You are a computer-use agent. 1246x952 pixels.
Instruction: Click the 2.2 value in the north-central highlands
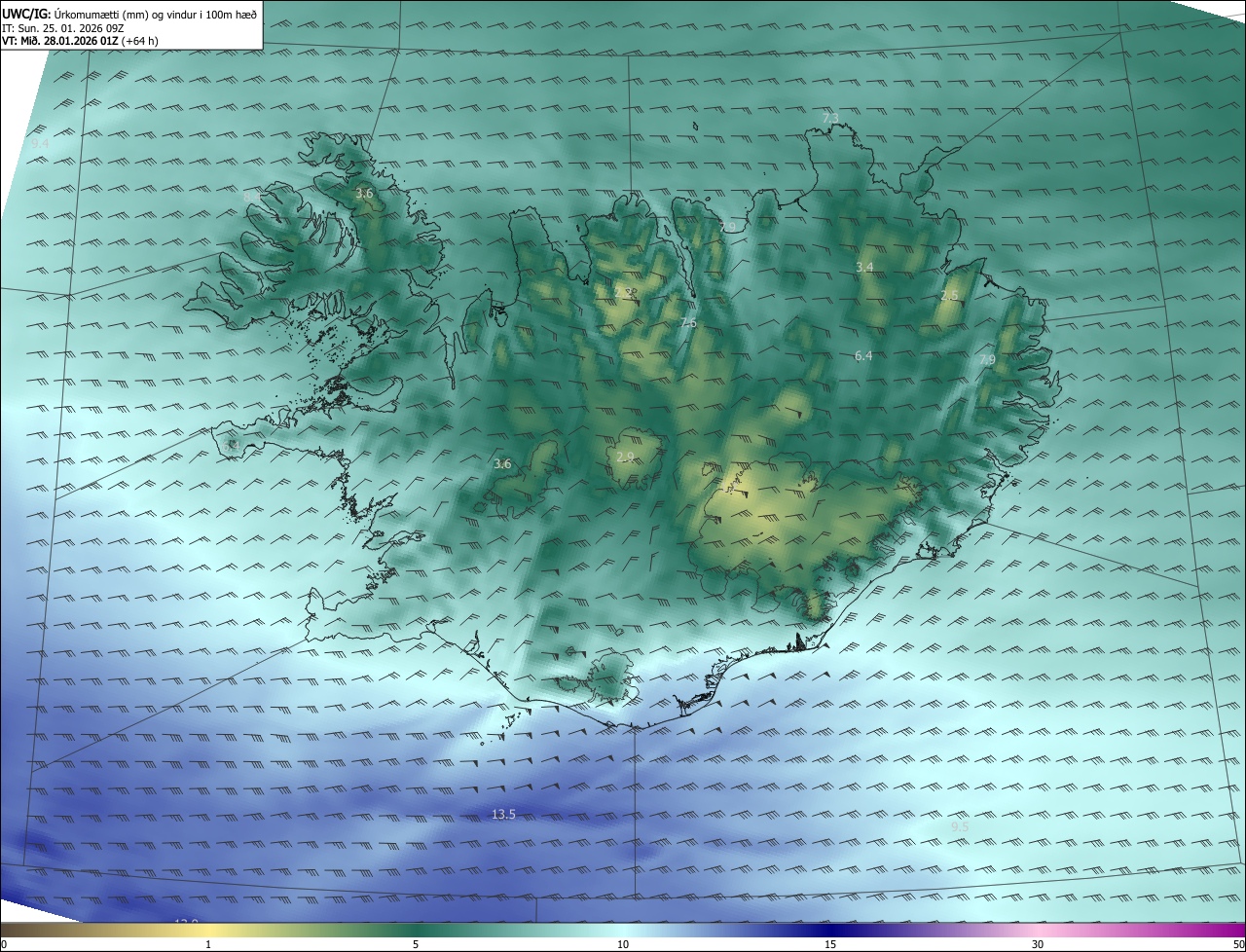click(x=624, y=291)
